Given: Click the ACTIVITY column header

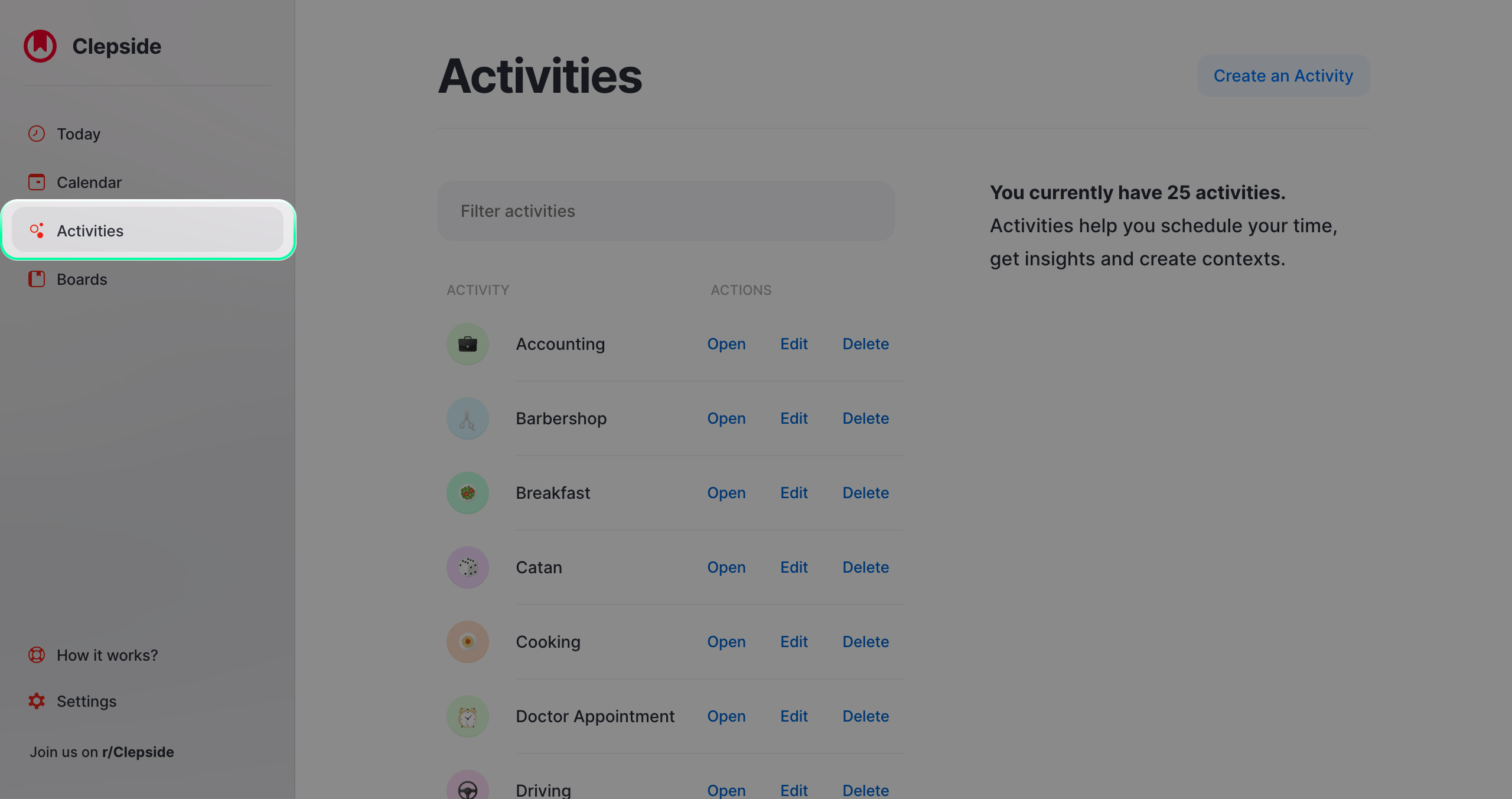Looking at the screenshot, I should point(478,290).
